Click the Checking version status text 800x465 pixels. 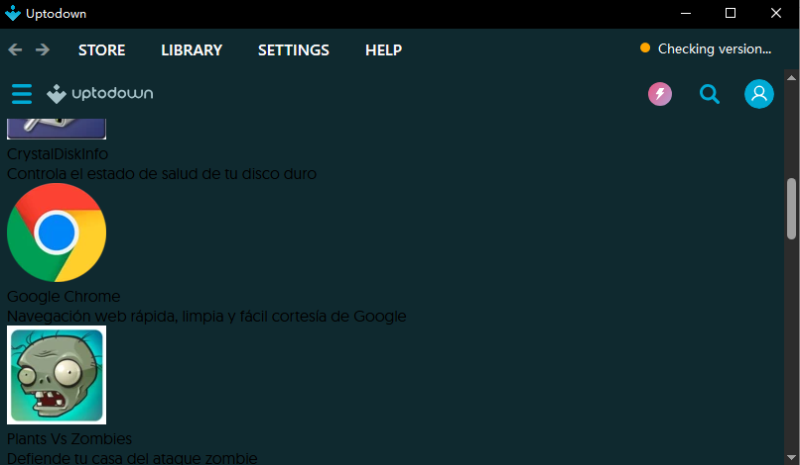click(x=714, y=49)
